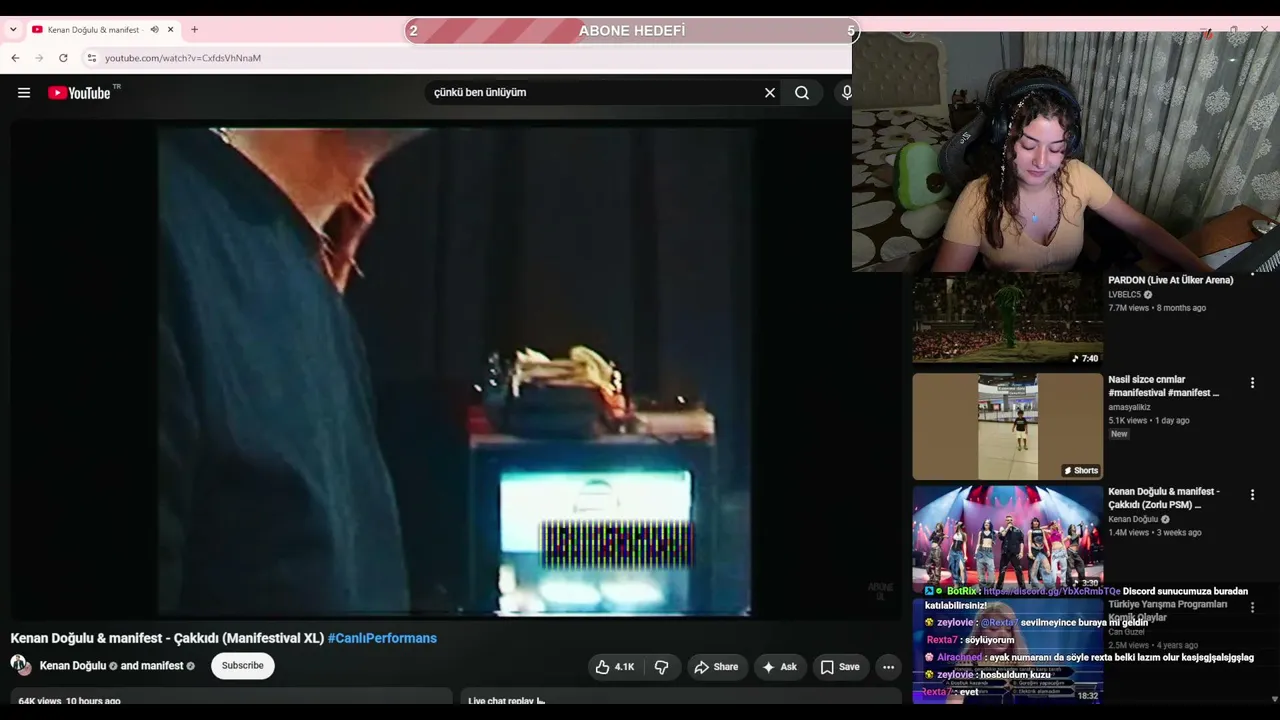Screen dimensions: 1280x720
Task: Open the more actions menu beside Save
Action: [888, 667]
